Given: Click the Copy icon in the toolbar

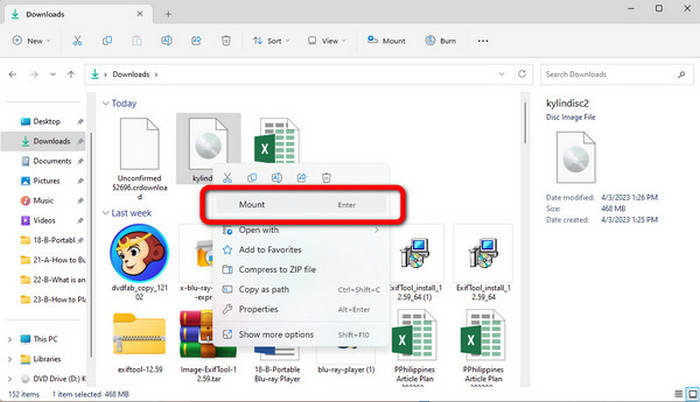Looking at the screenshot, I should click(107, 41).
